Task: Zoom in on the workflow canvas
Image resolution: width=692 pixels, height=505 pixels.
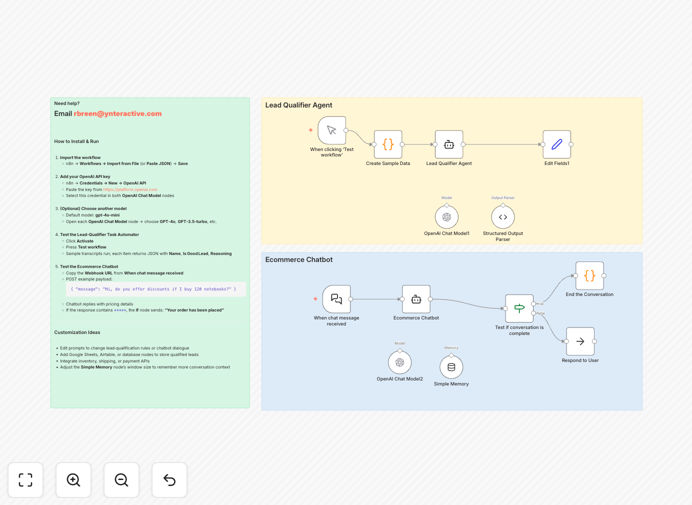Action: 73,480
